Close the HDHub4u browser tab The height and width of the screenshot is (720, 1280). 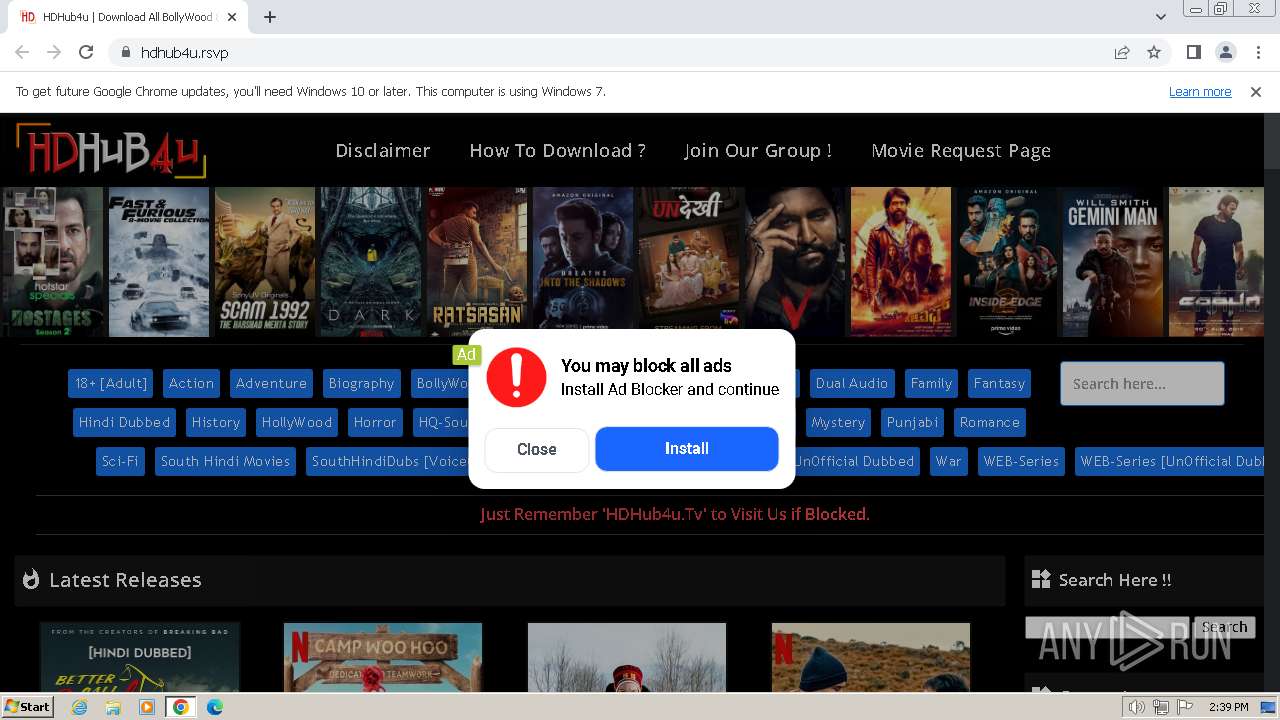[232, 17]
